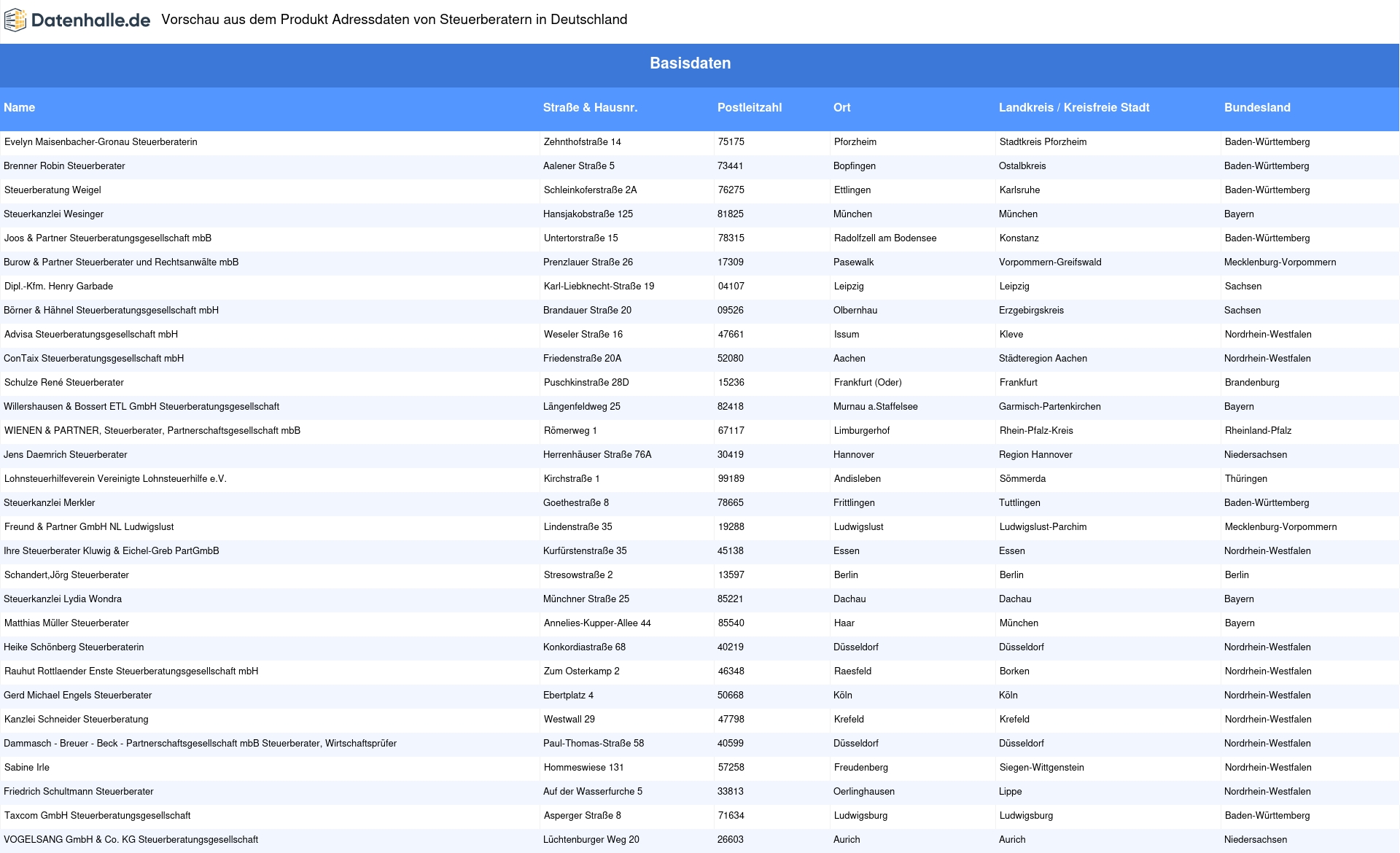Click postal code 81825
This screenshot has height=853, width=1400.
(731, 214)
